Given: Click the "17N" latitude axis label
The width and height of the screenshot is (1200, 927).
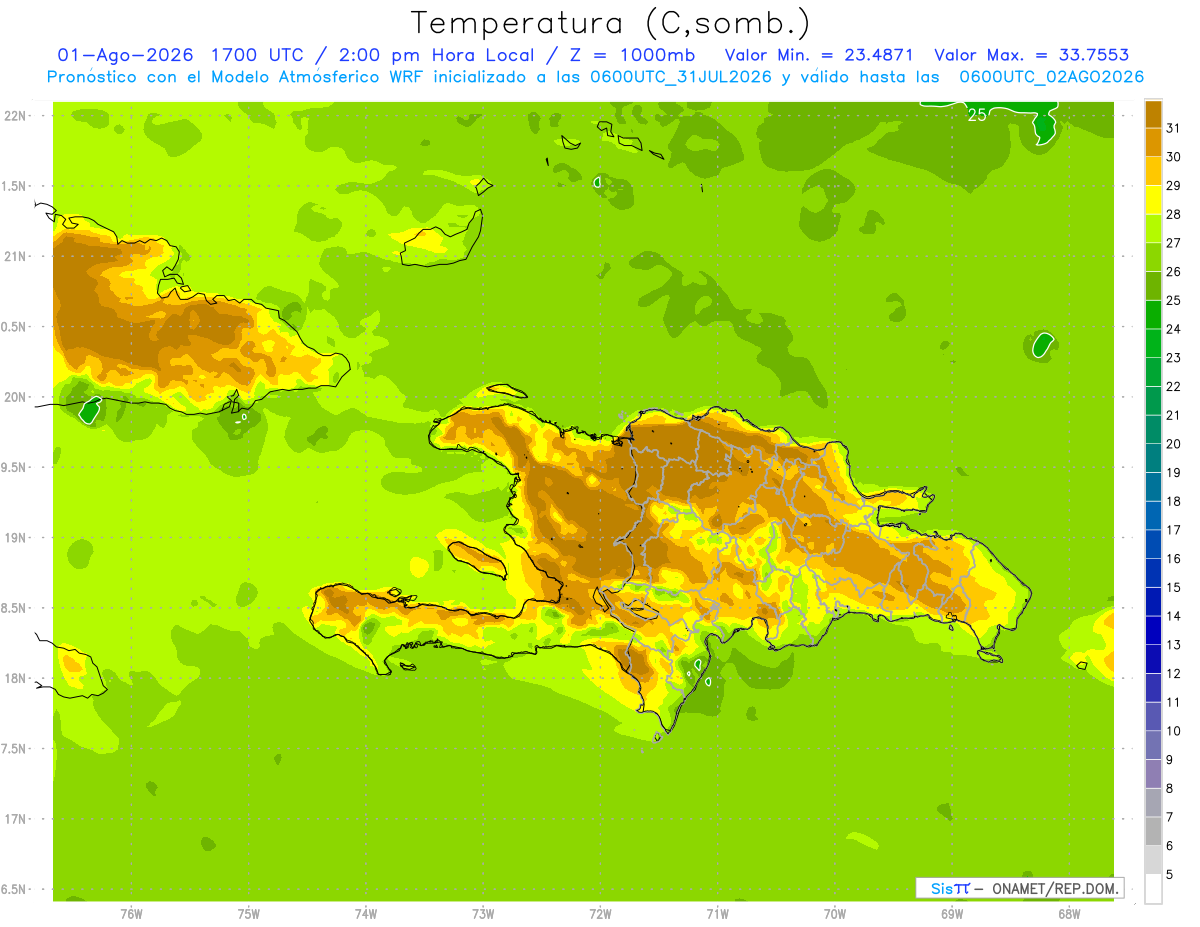Looking at the screenshot, I should [x=16, y=819].
